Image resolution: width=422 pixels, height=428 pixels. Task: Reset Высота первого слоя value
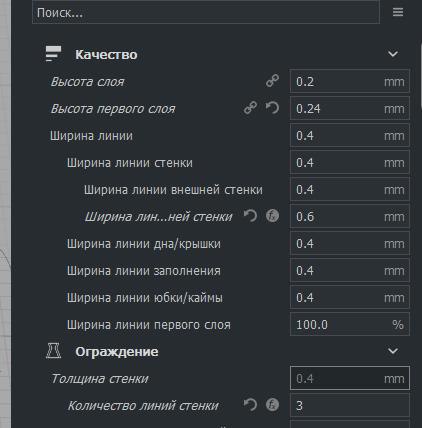(x=272, y=108)
